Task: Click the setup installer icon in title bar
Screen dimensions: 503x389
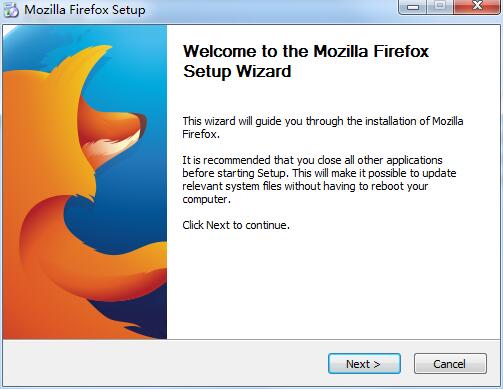Action: click(11, 10)
